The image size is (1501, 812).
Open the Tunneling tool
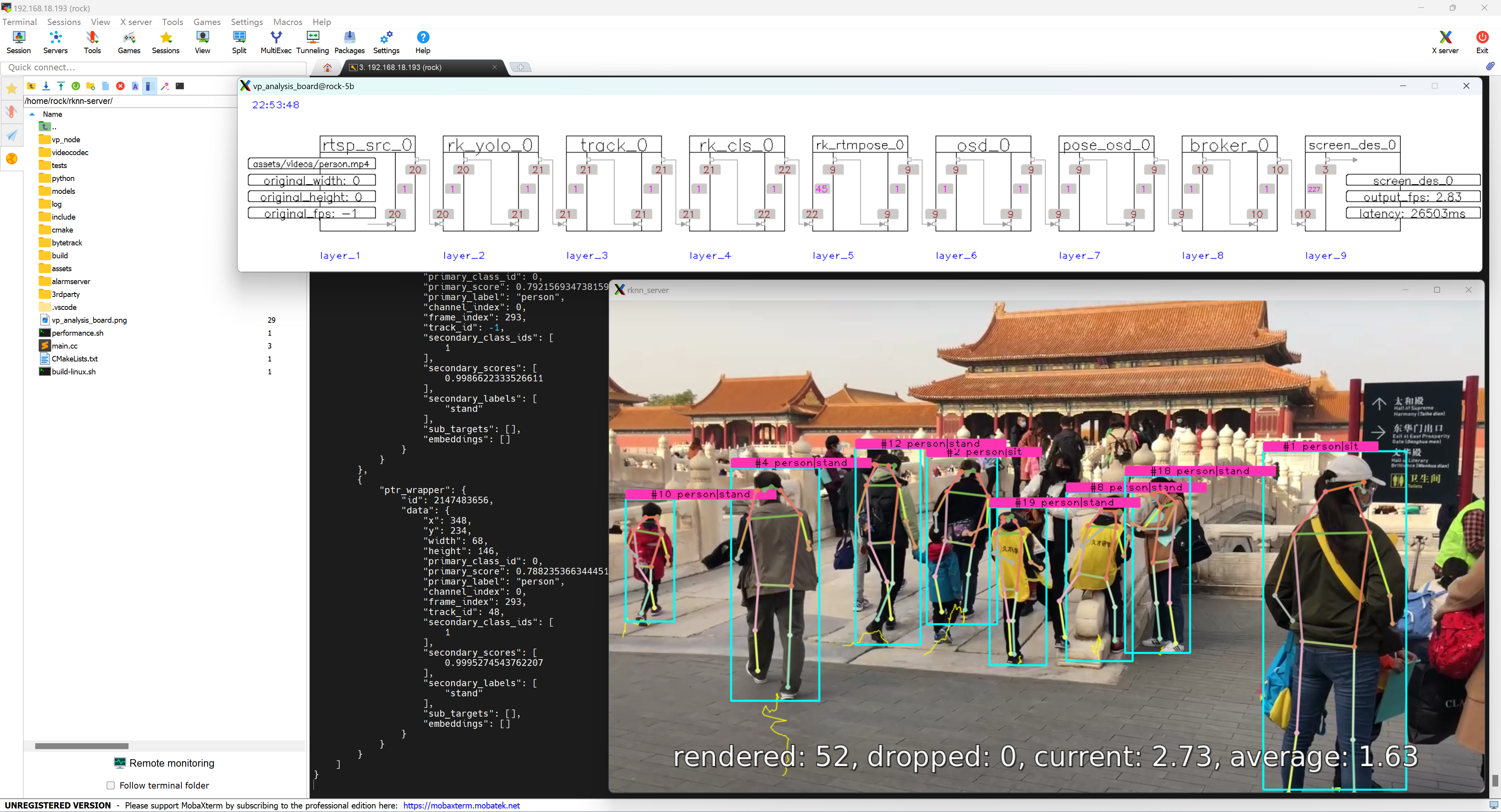click(x=312, y=42)
